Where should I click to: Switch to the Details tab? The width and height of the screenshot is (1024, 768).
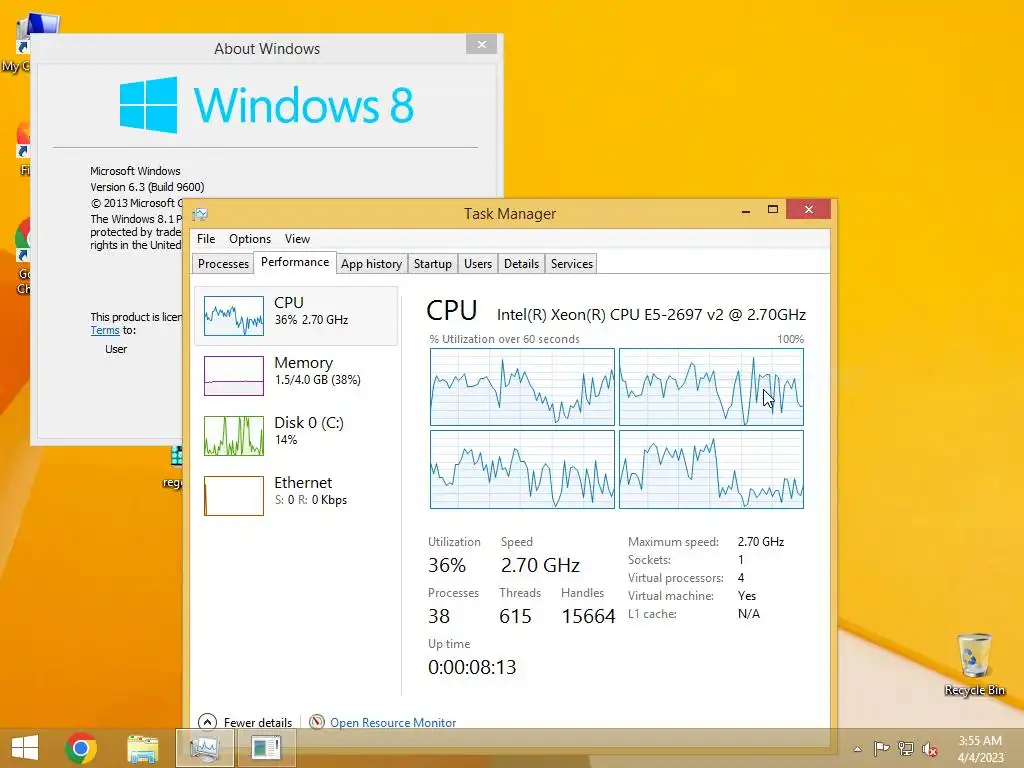click(x=521, y=264)
